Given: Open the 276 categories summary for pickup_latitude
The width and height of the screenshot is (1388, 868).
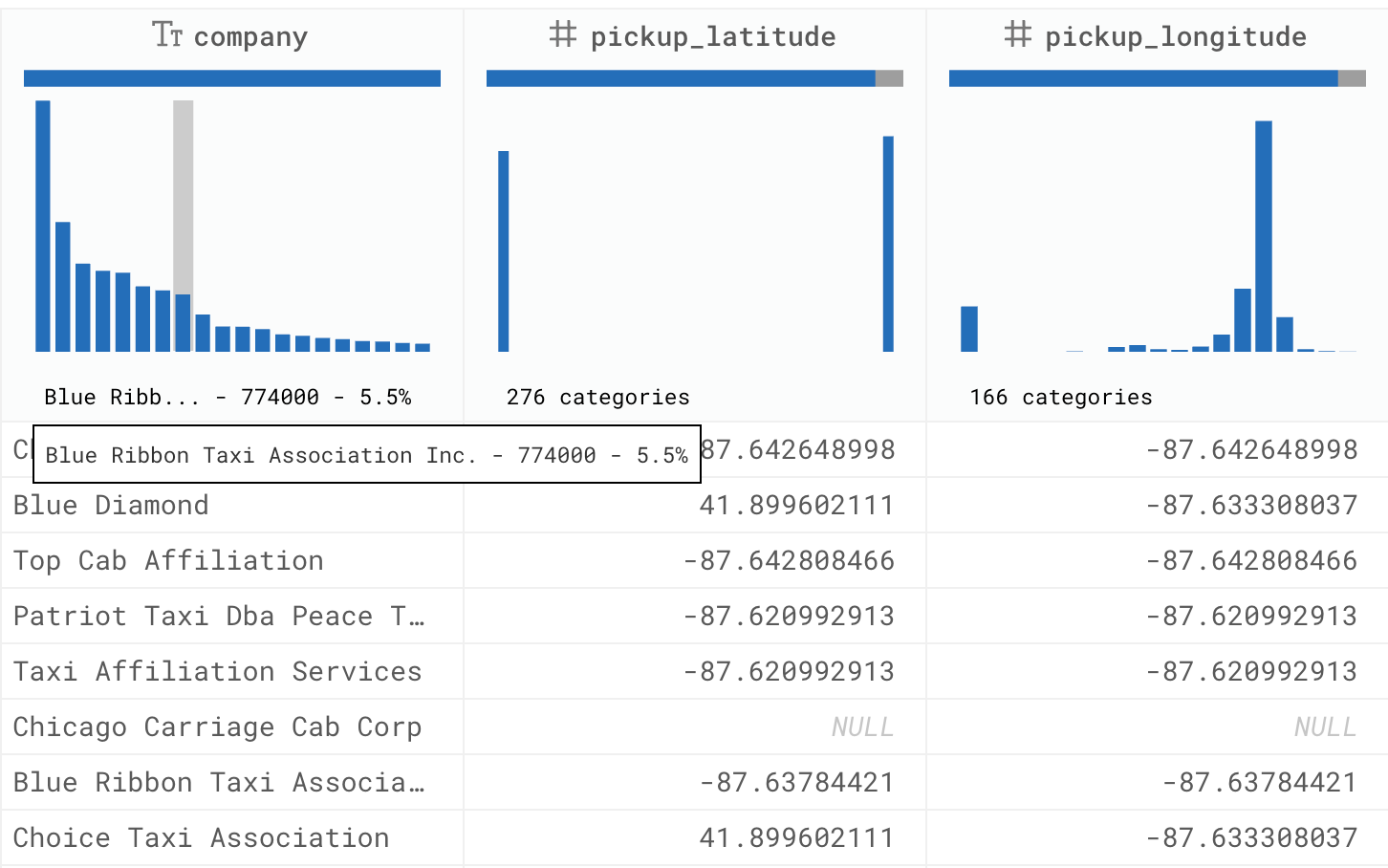Looking at the screenshot, I should pos(597,397).
